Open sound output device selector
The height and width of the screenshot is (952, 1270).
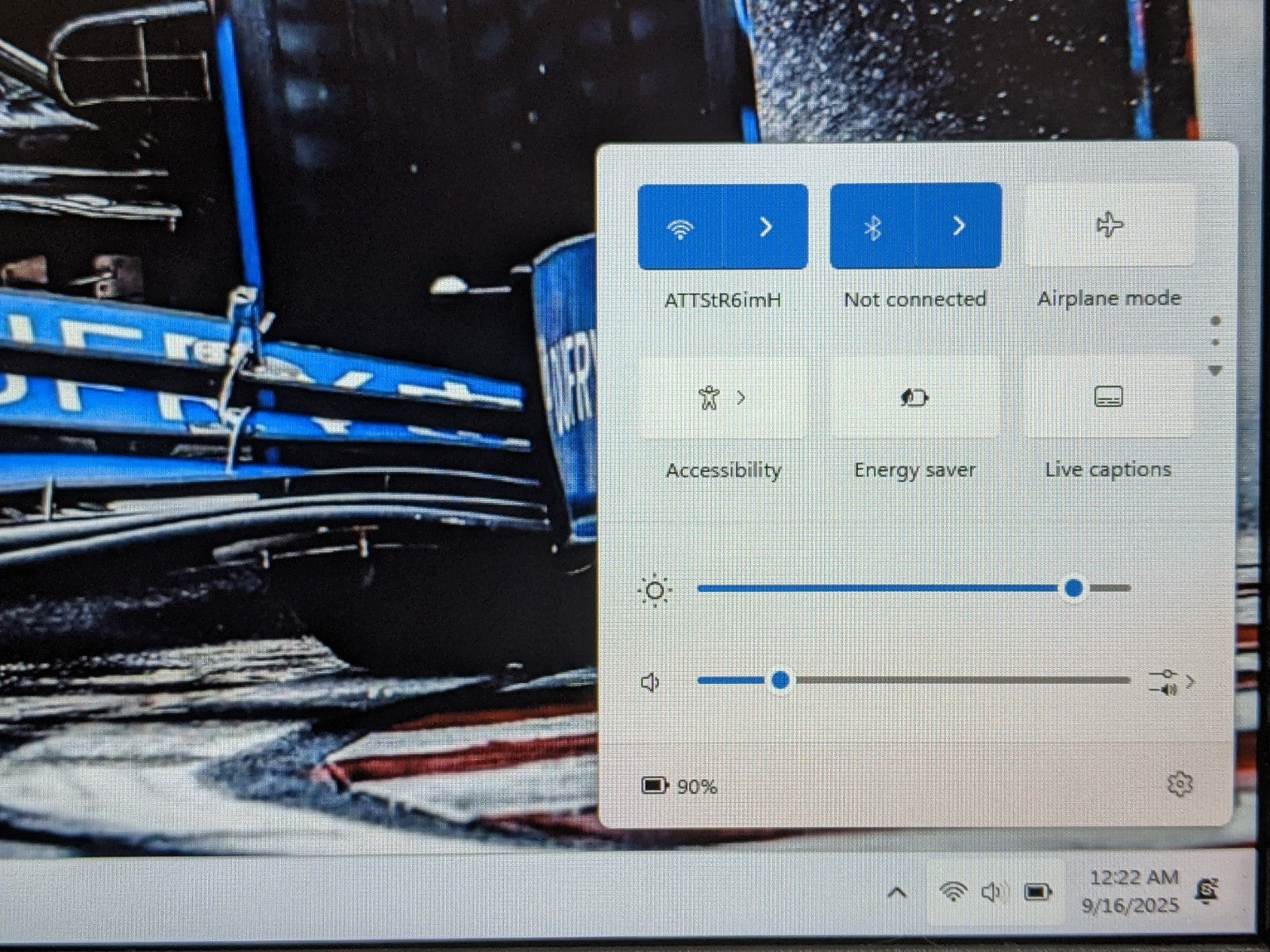pos(1171,681)
